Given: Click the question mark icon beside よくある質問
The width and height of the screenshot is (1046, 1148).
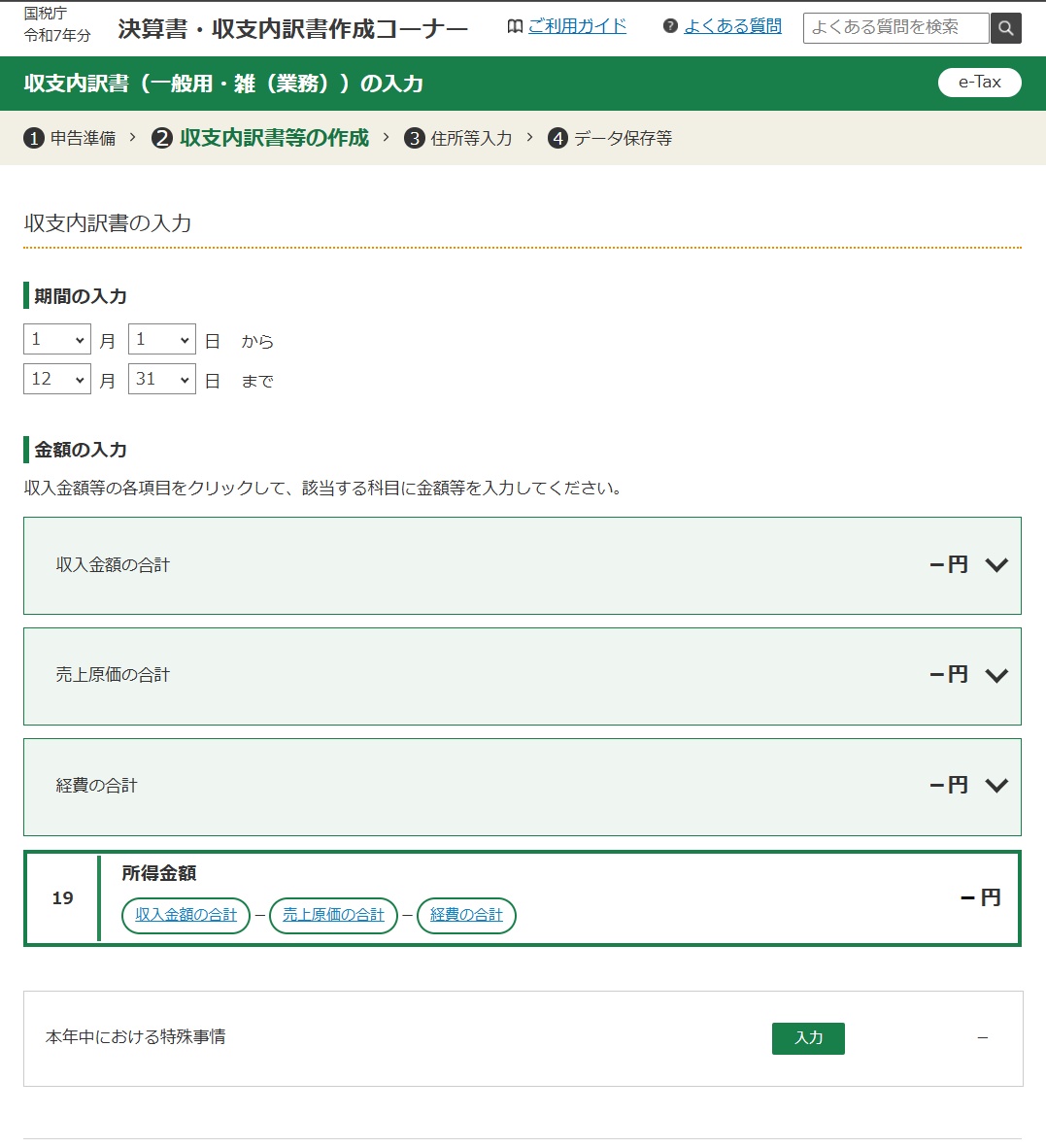Looking at the screenshot, I should pyautogui.click(x=670, y=26).
